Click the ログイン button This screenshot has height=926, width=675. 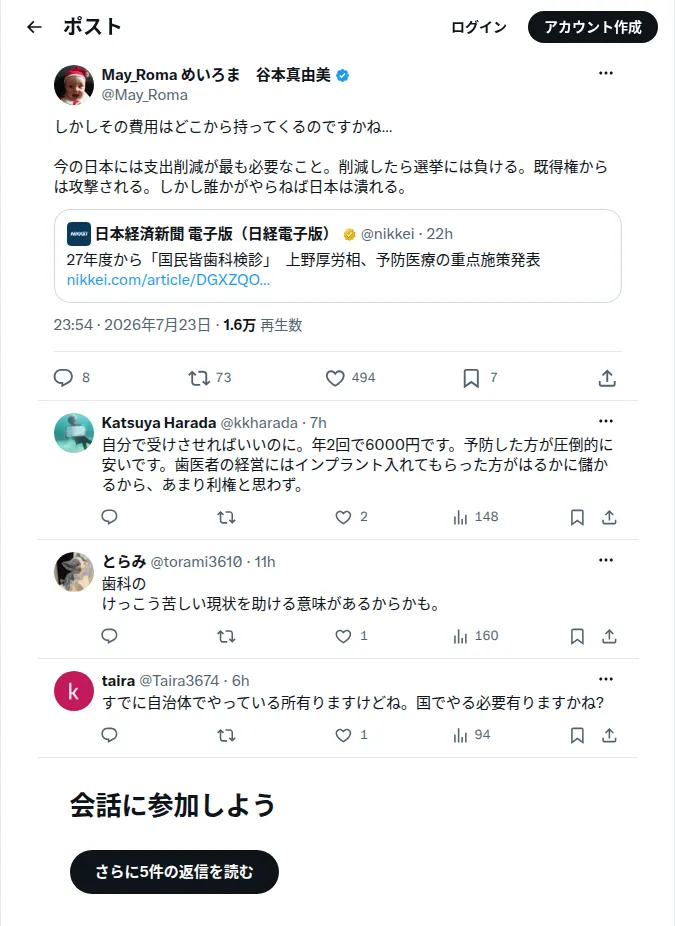point(478,27)
